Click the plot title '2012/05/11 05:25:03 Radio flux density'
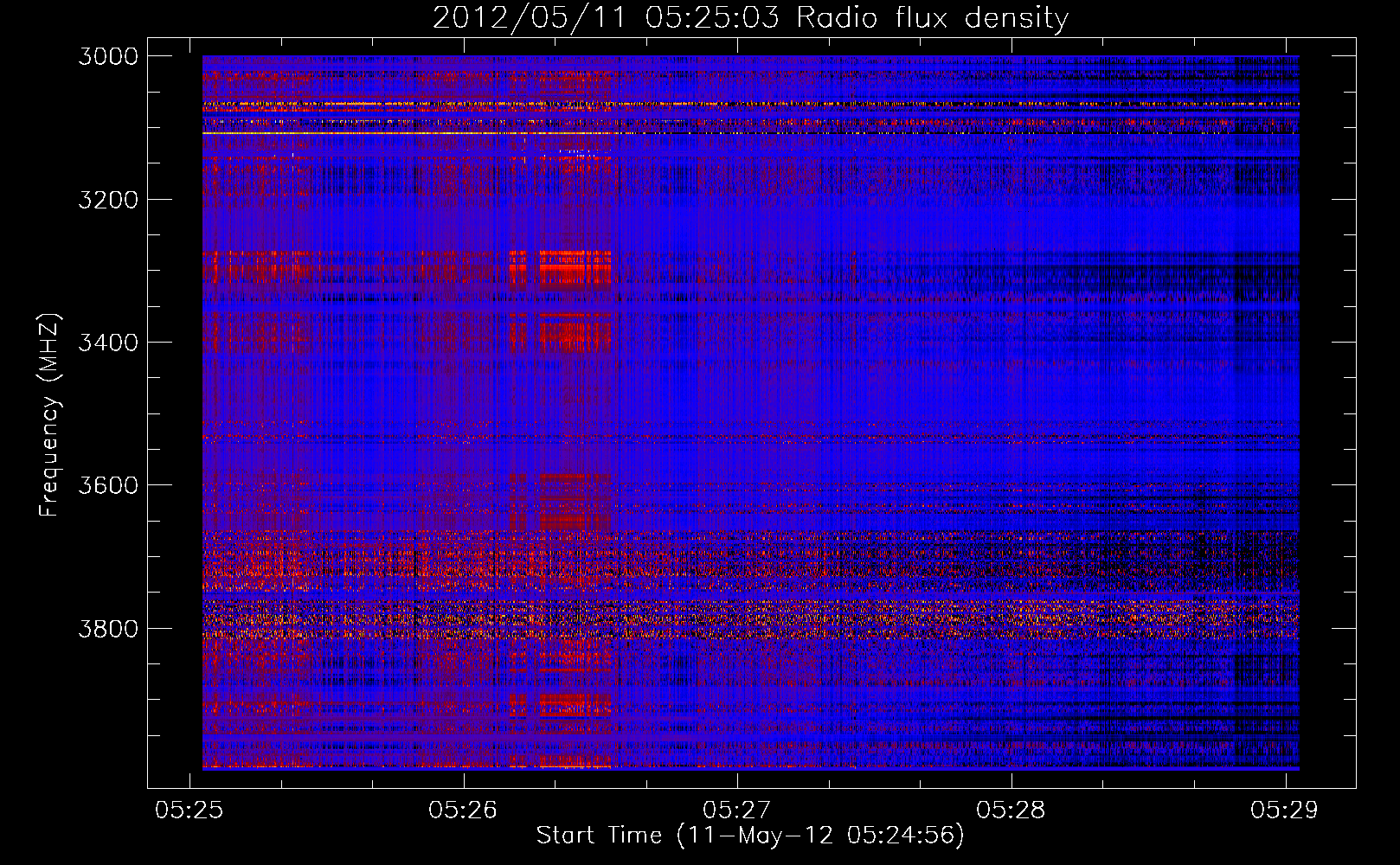This screenshot has width=1400, height=865. tap(750, 18)
